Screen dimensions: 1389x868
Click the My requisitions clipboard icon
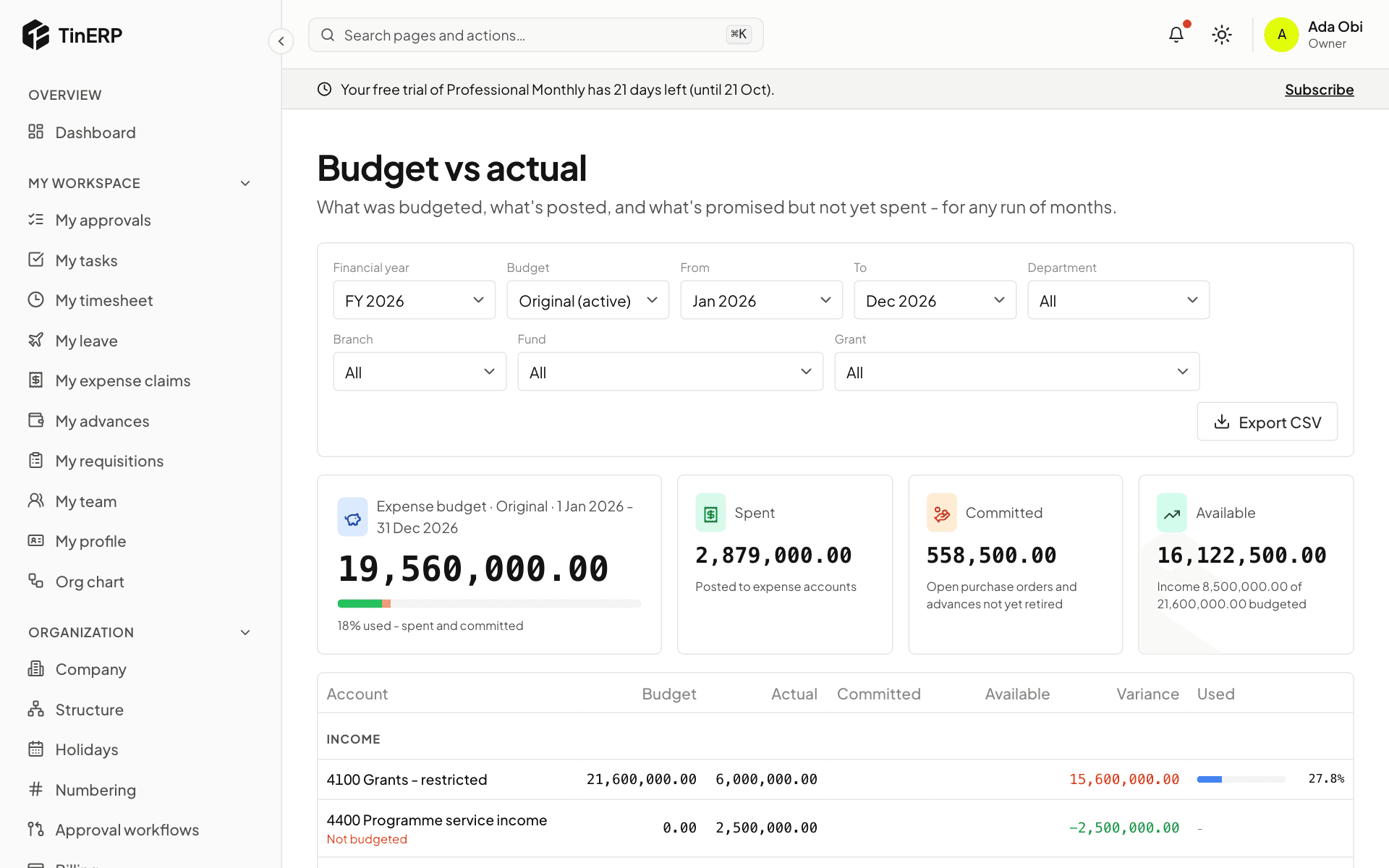(35, 460)
